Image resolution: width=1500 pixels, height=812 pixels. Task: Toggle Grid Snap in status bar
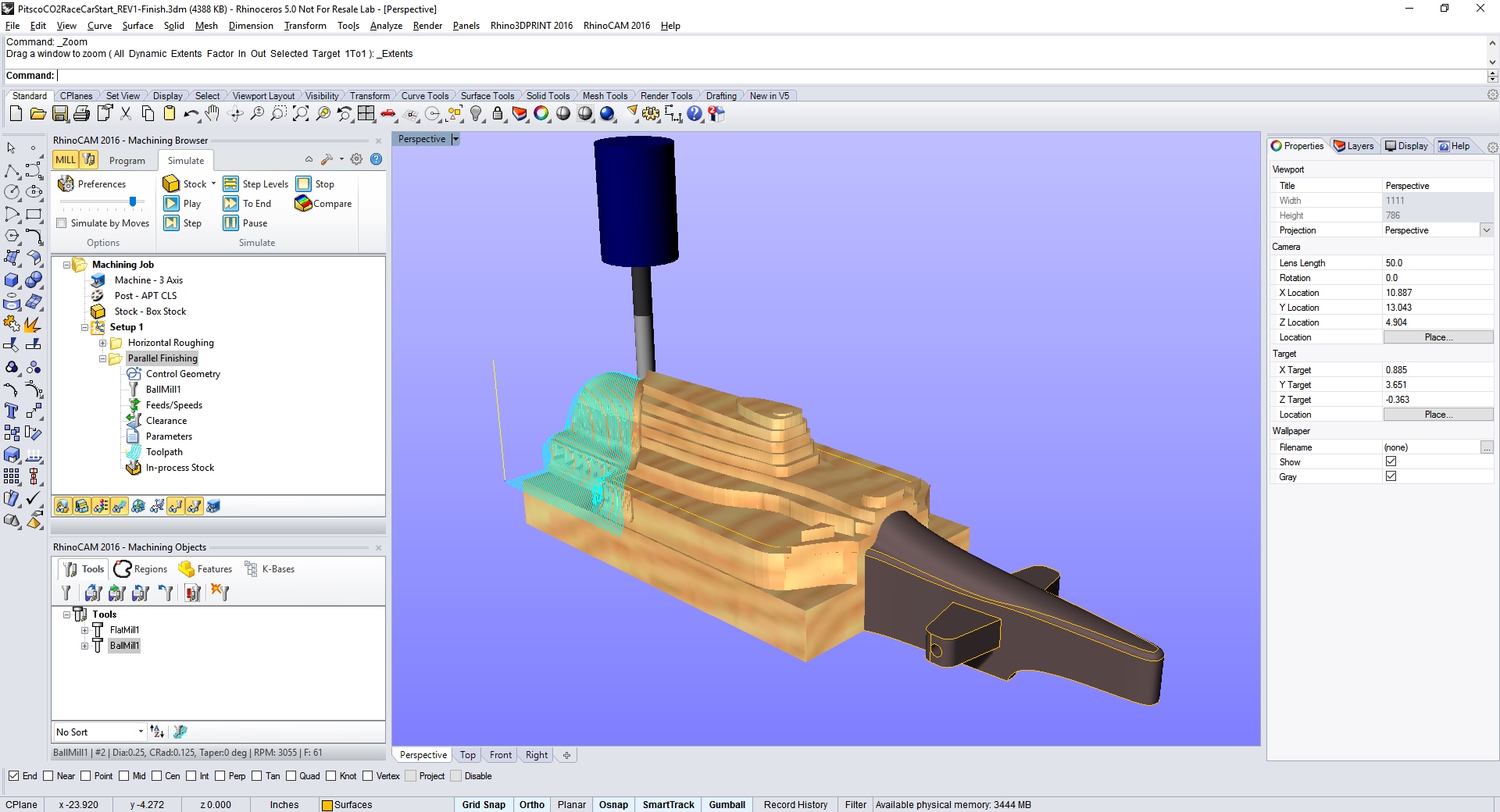484,805
